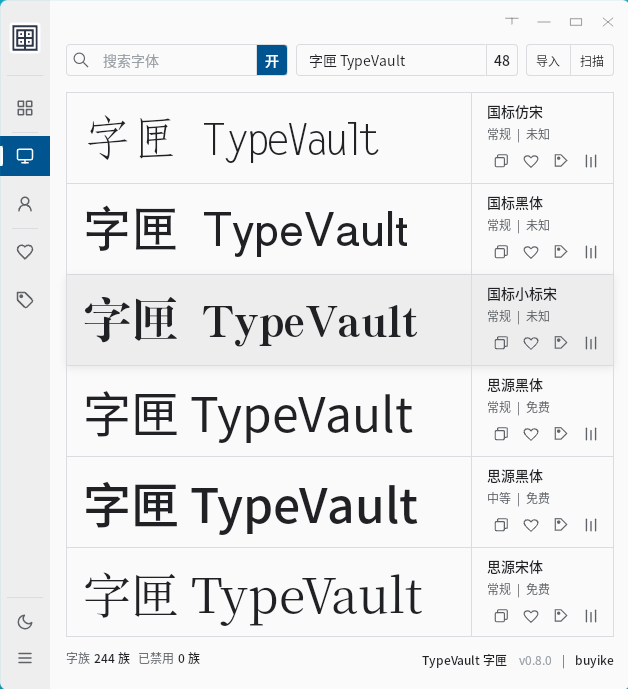
Task: Click the 国标仿宋 font name
Action: pos(515,112)
